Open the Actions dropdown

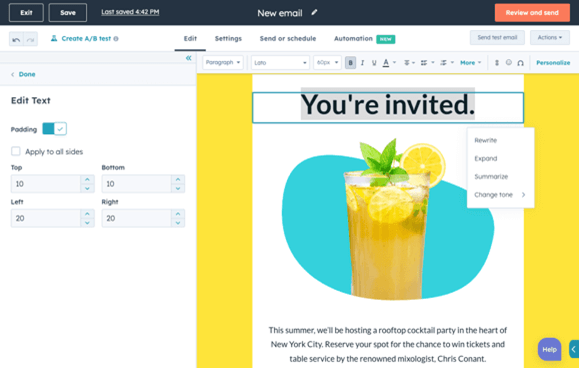(550, 38)
